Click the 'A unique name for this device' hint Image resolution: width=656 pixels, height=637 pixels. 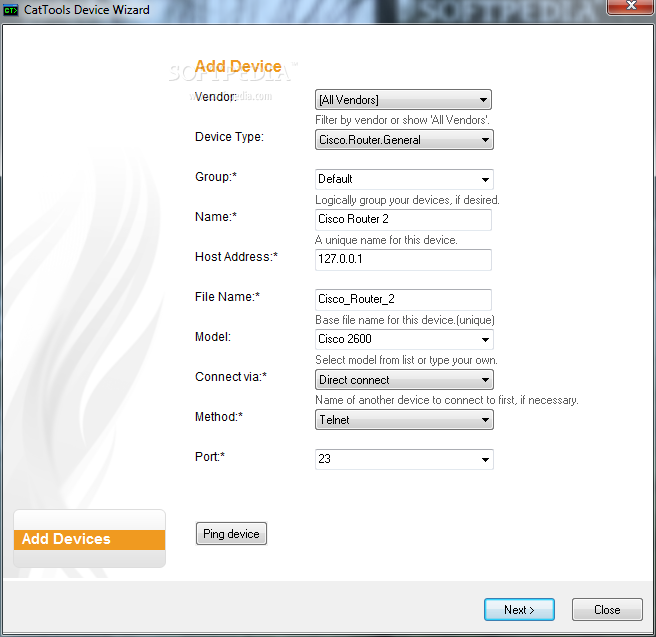[386, 240]
